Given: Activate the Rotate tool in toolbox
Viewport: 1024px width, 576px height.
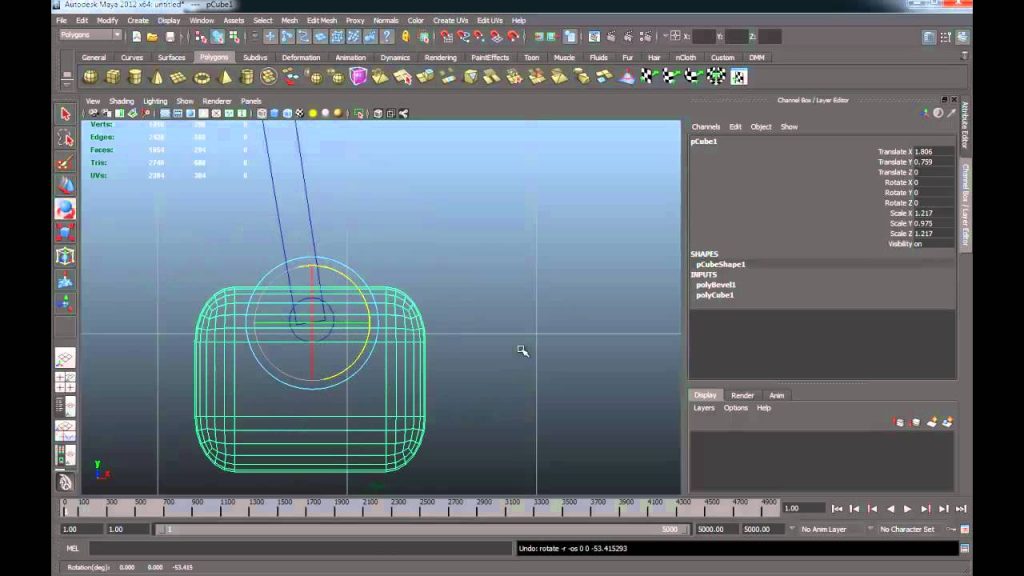Looking at the screenshot, I should coord(65,209).
